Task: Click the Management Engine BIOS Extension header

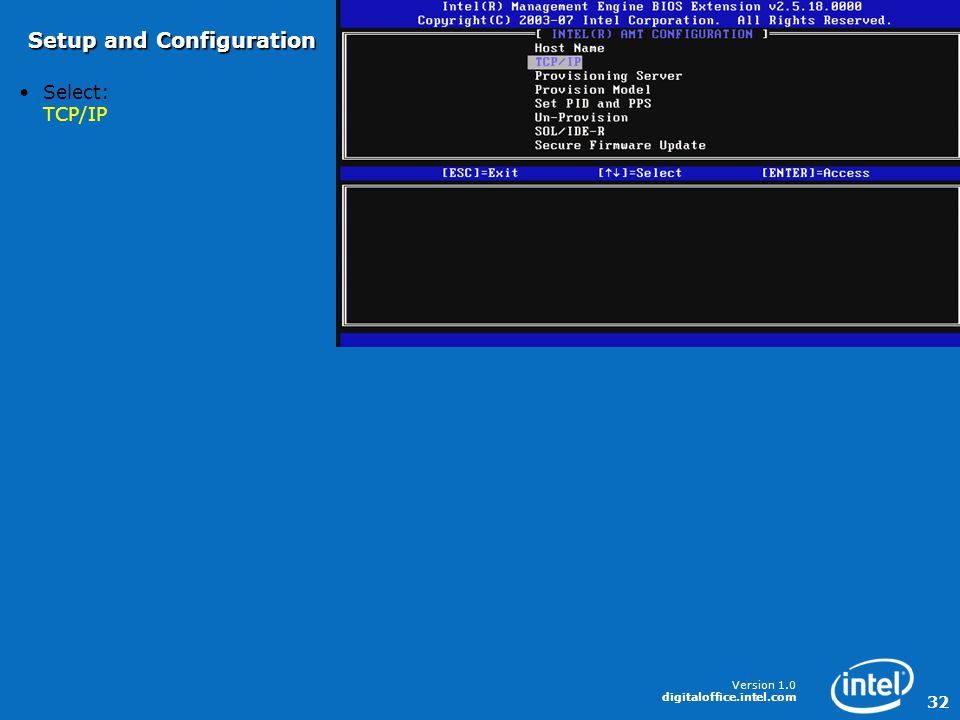Action: coord(651,7)
